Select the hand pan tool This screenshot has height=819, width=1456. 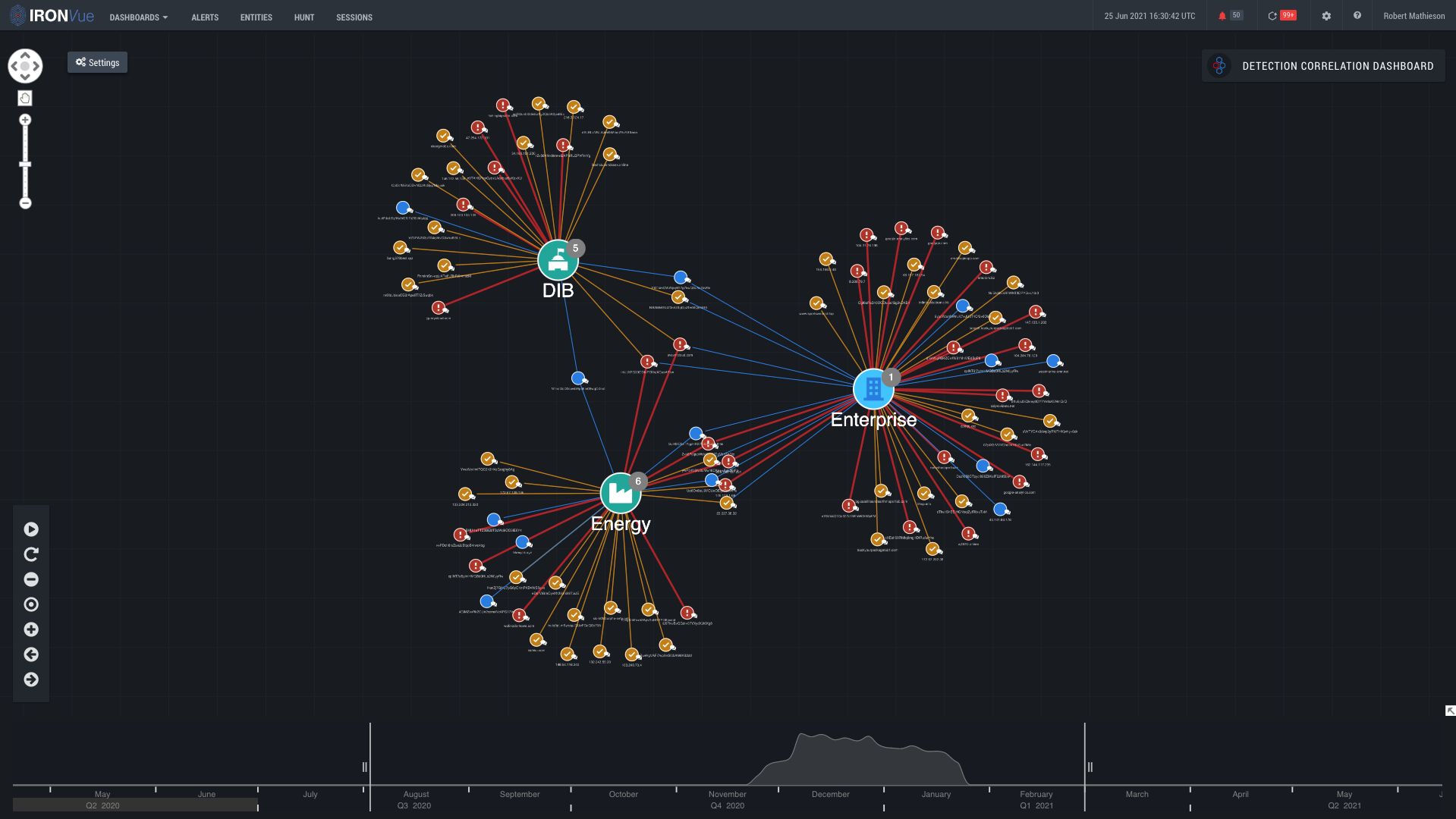(25, 97)
